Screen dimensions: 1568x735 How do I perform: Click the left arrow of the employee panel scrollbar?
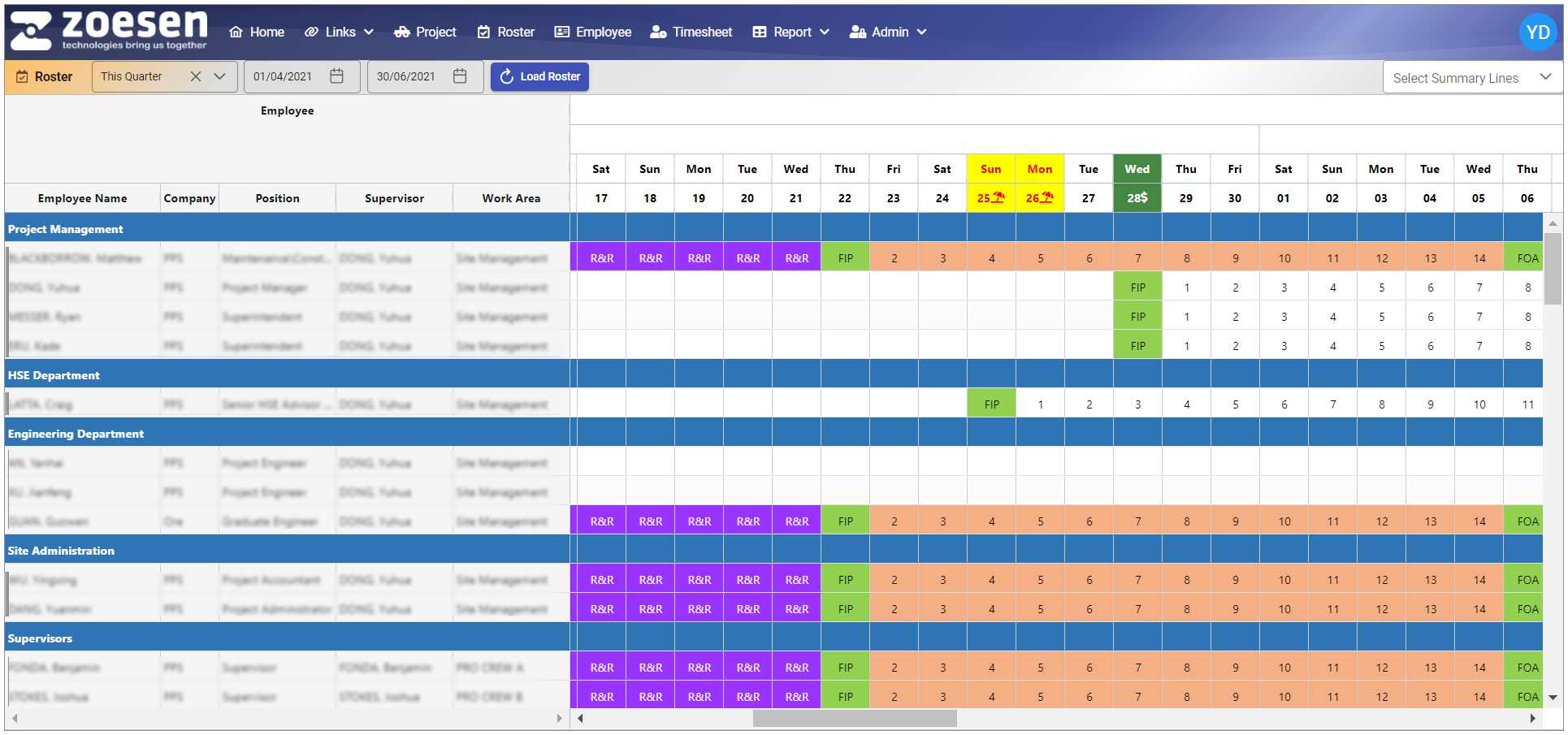pyautogui.click(x=15, y=718)
